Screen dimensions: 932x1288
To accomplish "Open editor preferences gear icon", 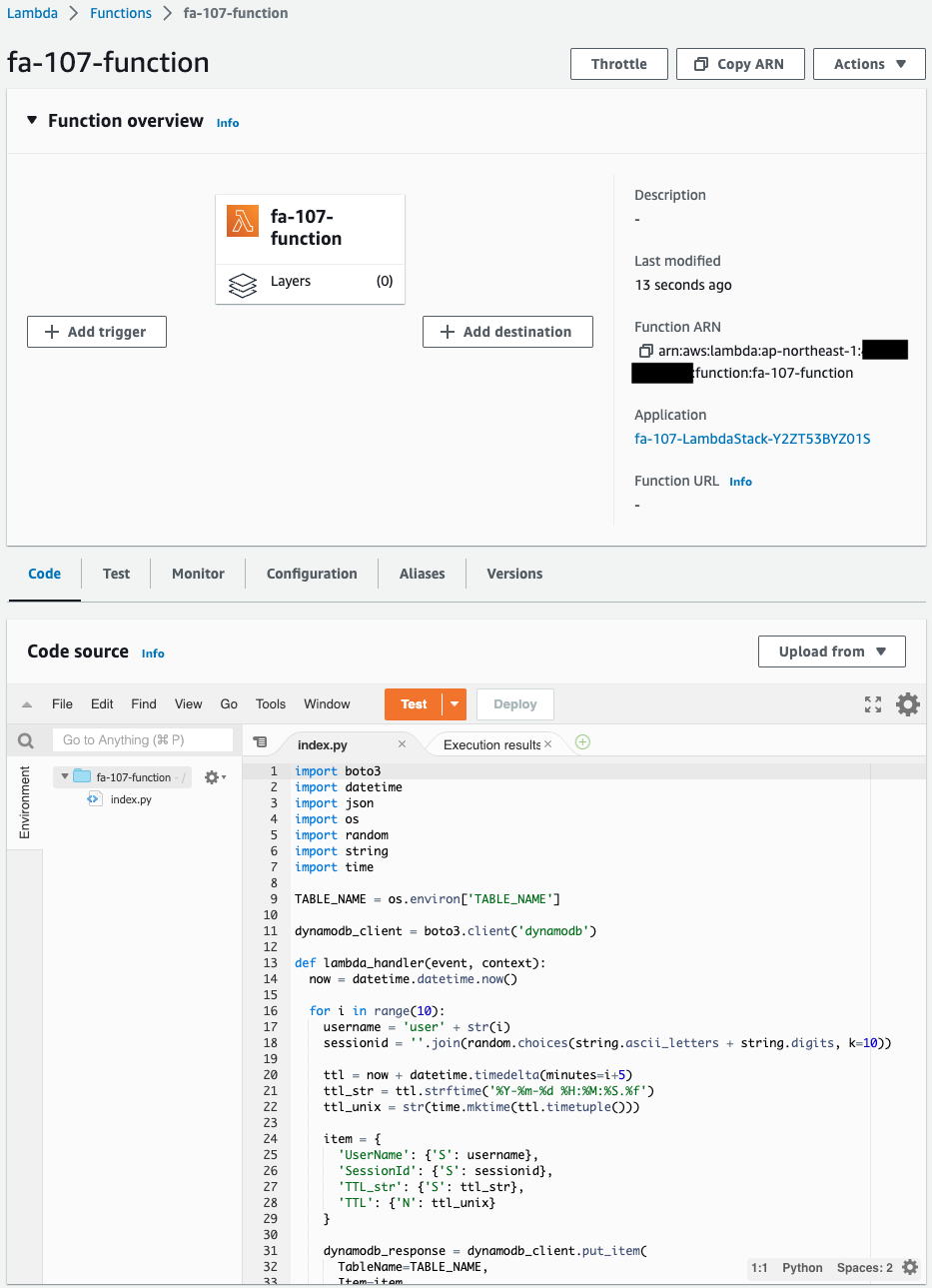I will pos(907,704).
